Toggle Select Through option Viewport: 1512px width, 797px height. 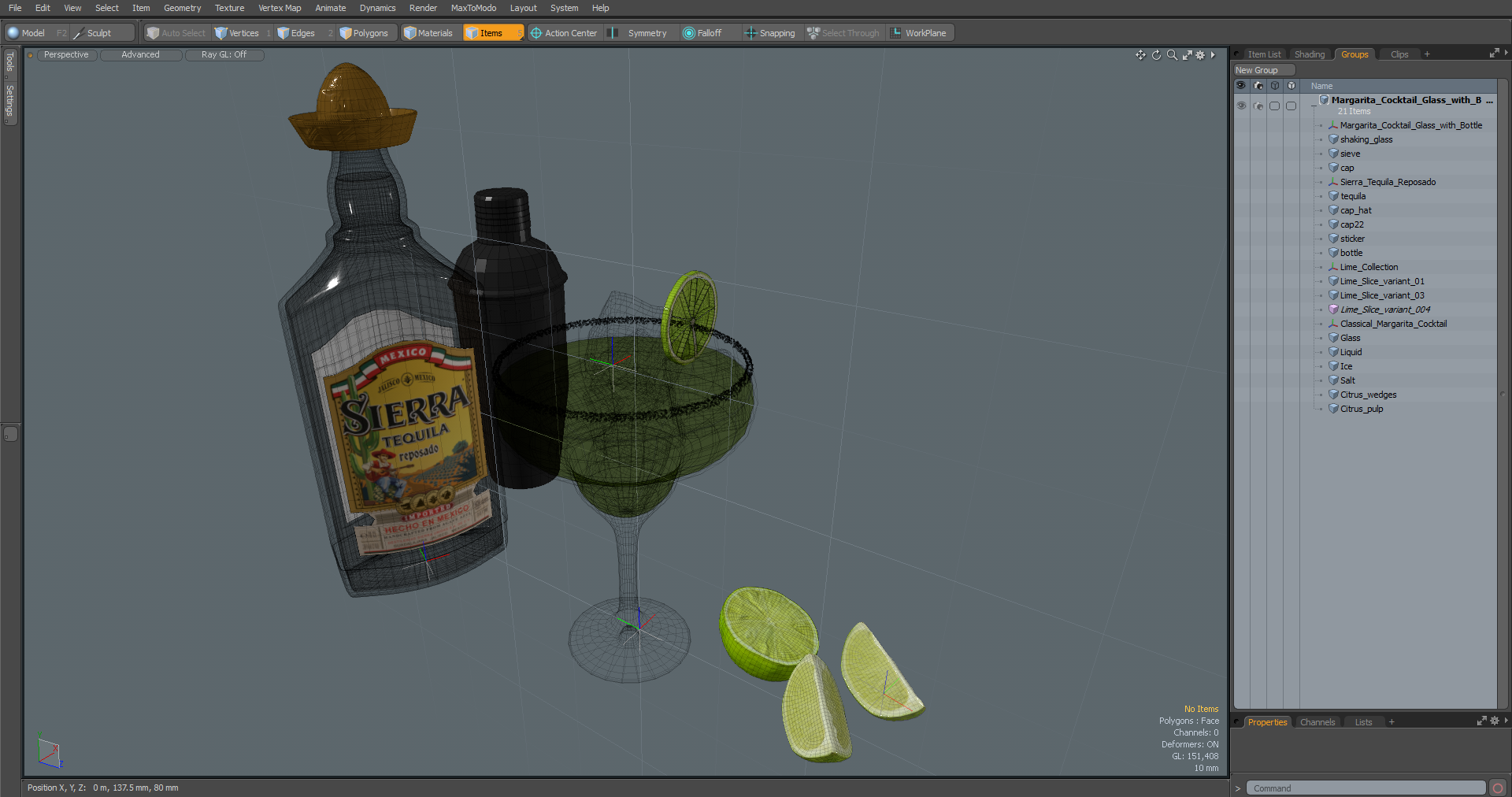[843, 33]
